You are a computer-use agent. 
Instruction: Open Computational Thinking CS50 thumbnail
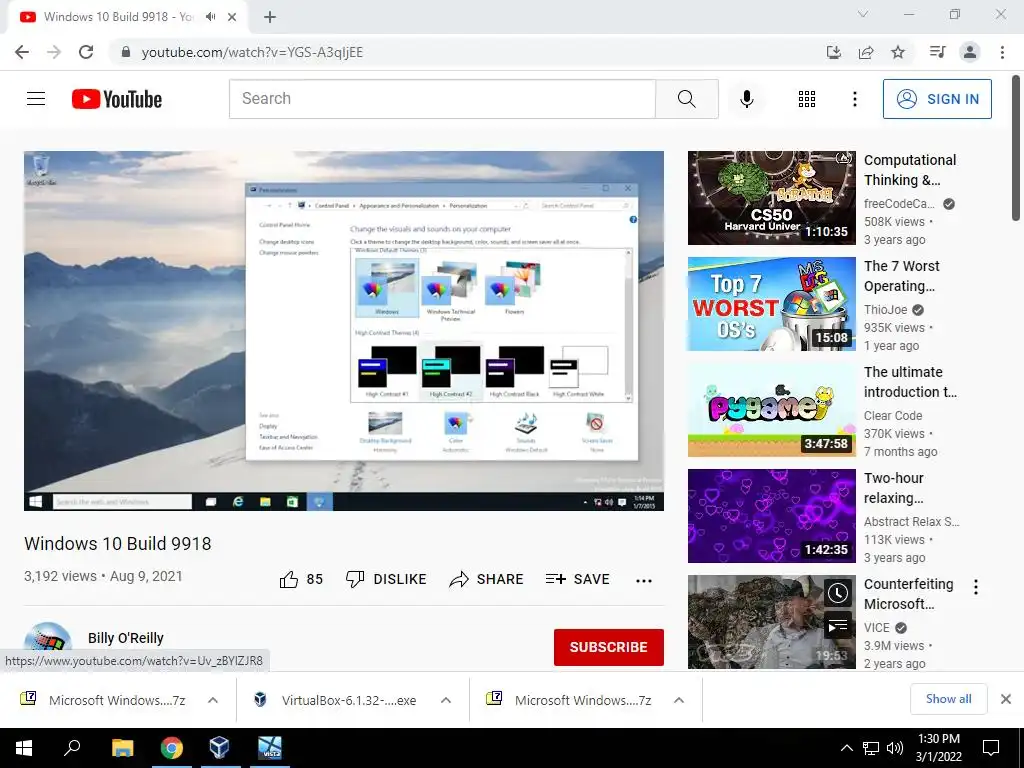coord(771,198)
